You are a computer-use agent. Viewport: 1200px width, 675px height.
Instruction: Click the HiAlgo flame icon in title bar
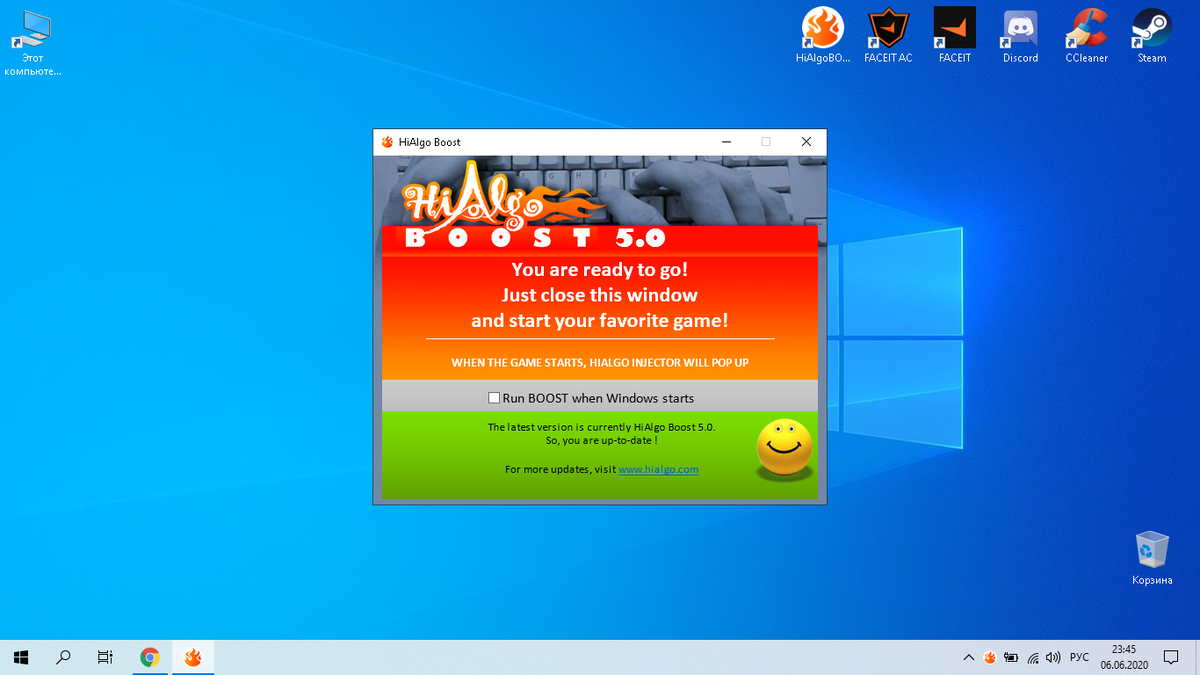click(387, 142)
